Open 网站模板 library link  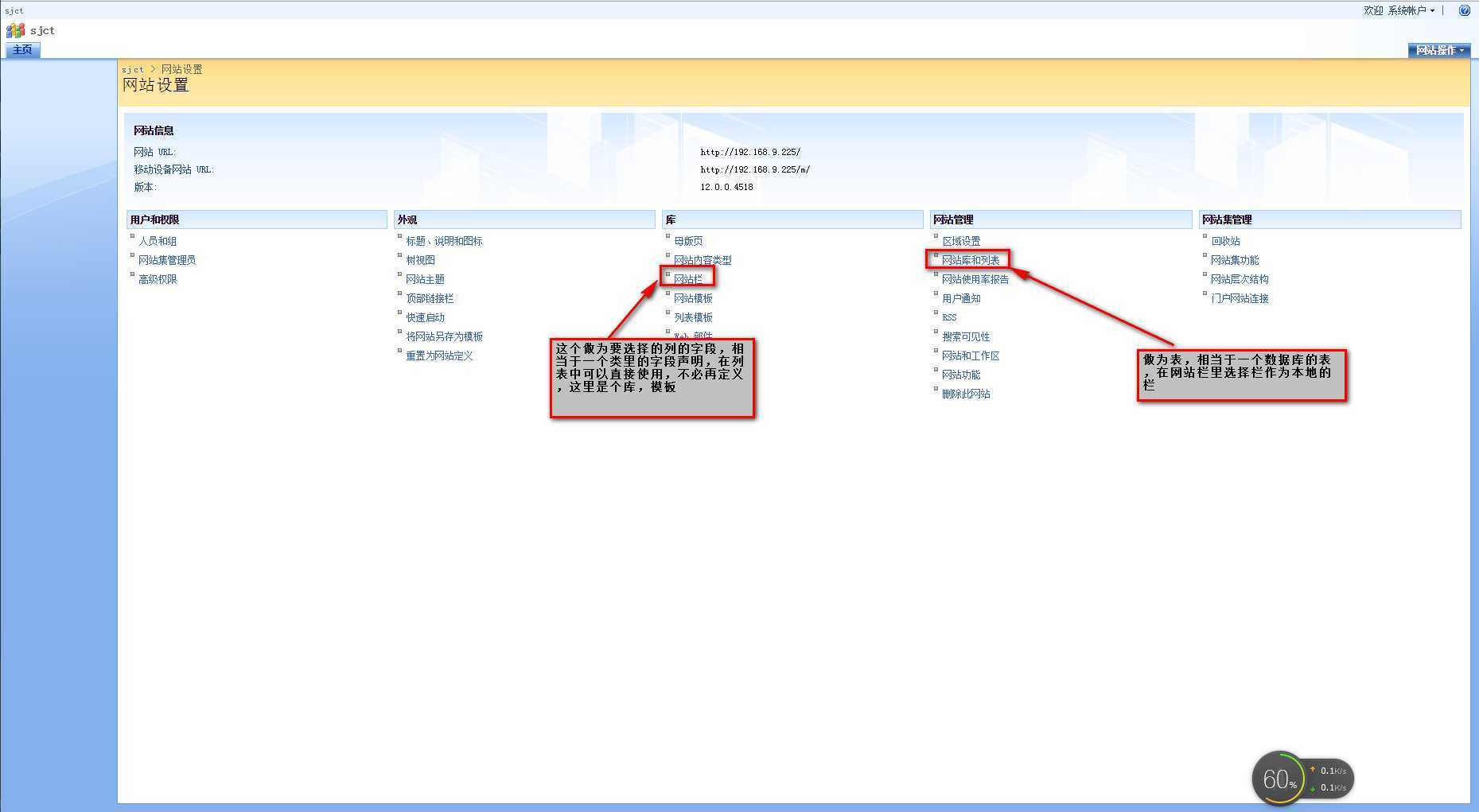point(693,298)
